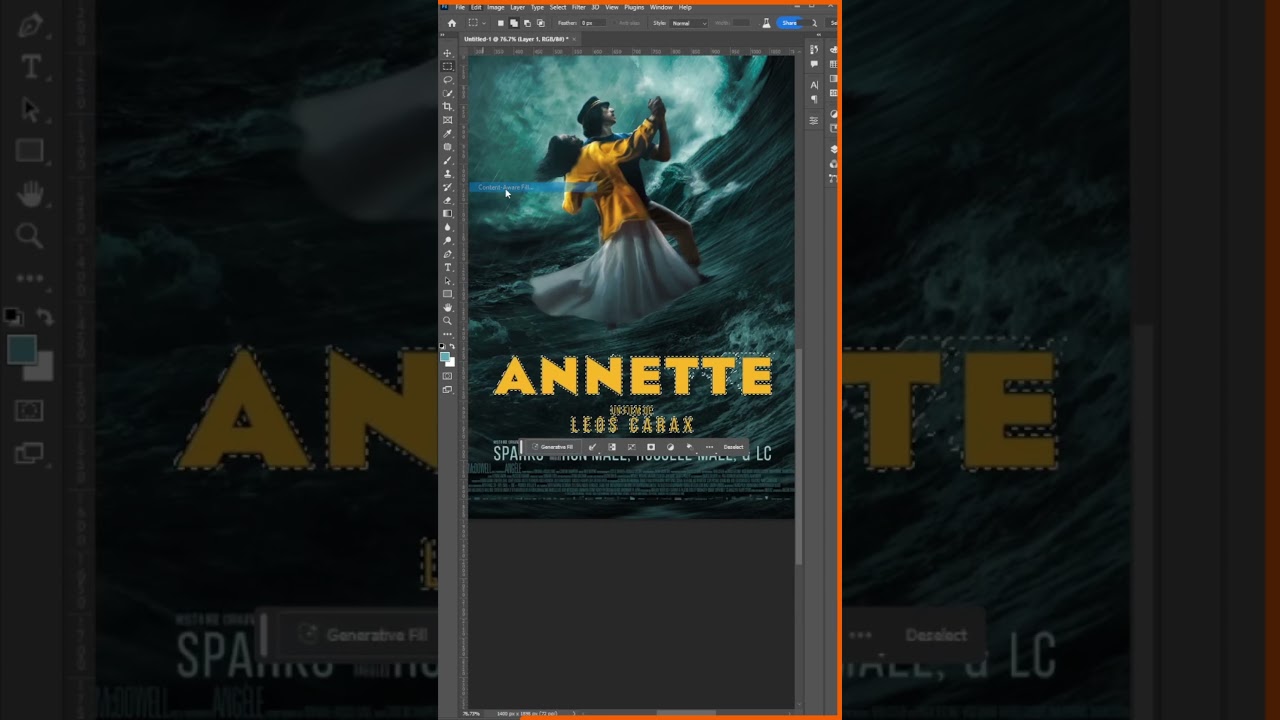Select the Eraser tool

coord(447,200)
